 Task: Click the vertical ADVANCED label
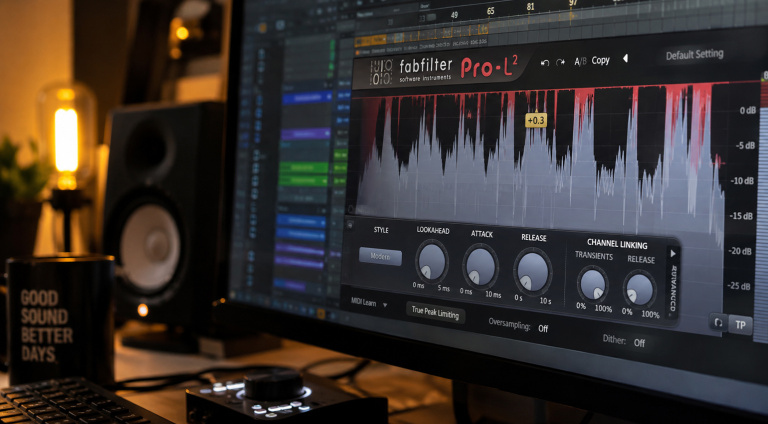click(x=673, y=289)
